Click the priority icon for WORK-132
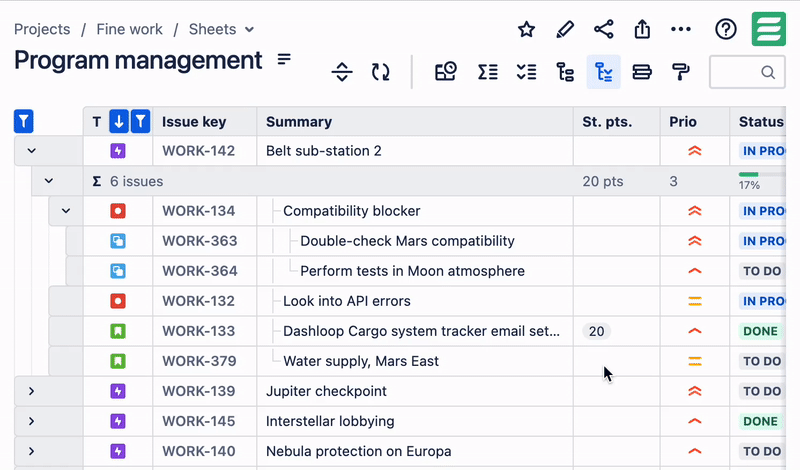The image size is (800, 470). coord(694,301)
